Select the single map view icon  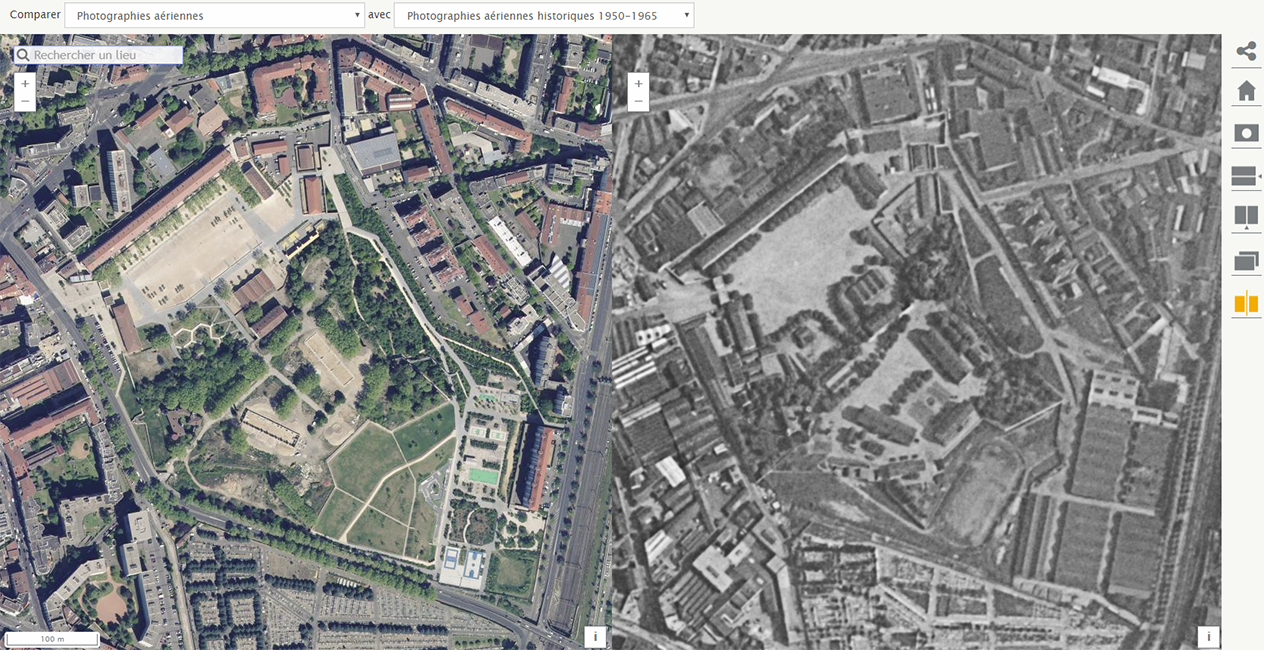click(x=1245, y=133)
